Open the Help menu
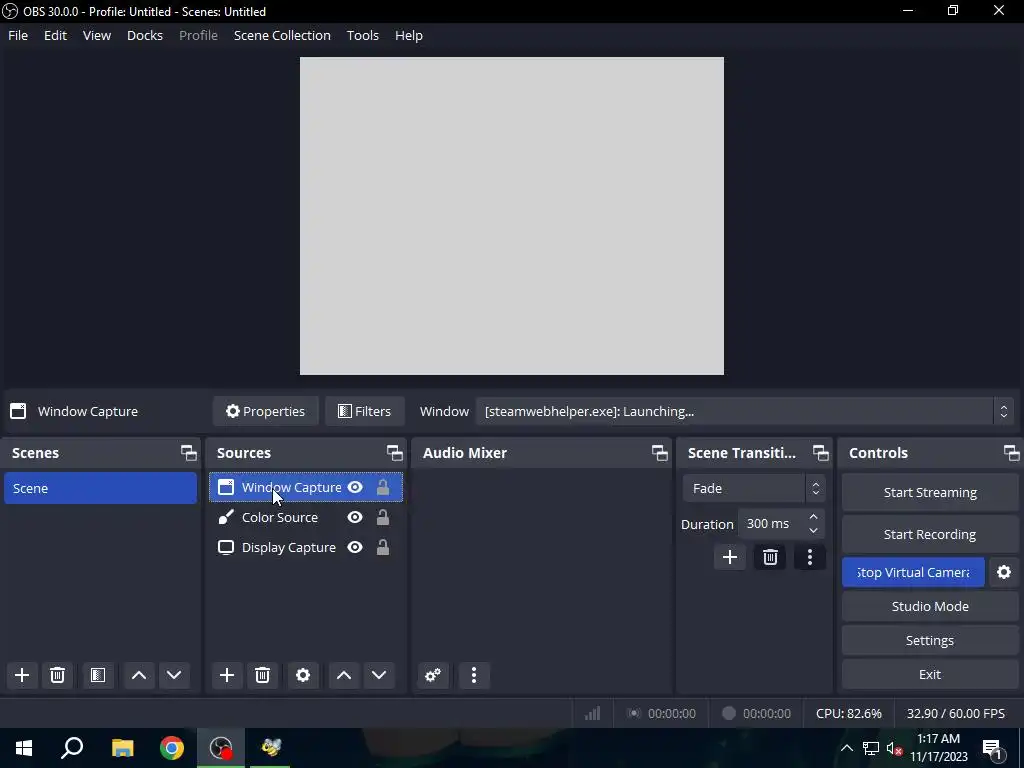Viewport: 1024px width, 768px height. (409, 35)
